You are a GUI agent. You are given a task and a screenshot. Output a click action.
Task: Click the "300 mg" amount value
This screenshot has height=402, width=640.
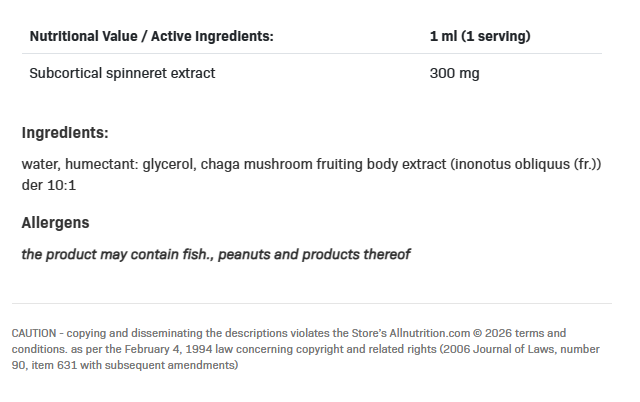pyautogui.click(x=455, y=73)
